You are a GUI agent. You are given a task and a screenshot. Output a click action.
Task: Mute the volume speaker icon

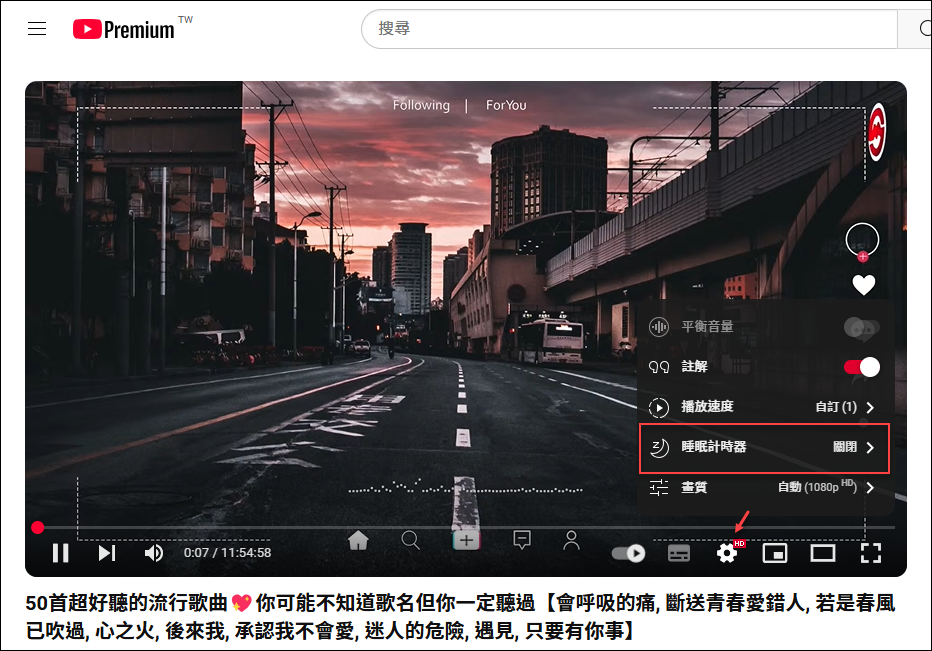pos(153,553)
